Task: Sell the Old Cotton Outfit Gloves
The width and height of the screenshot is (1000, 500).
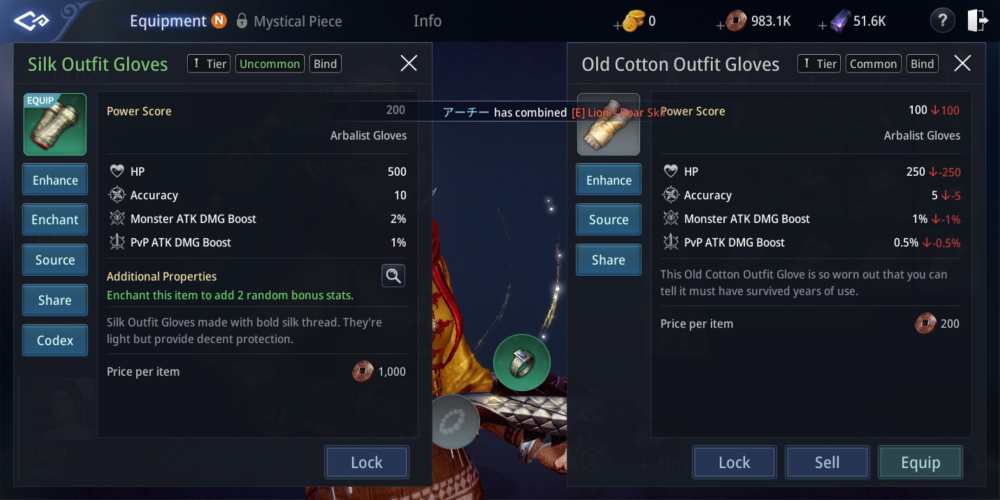Action: (827, 462)
